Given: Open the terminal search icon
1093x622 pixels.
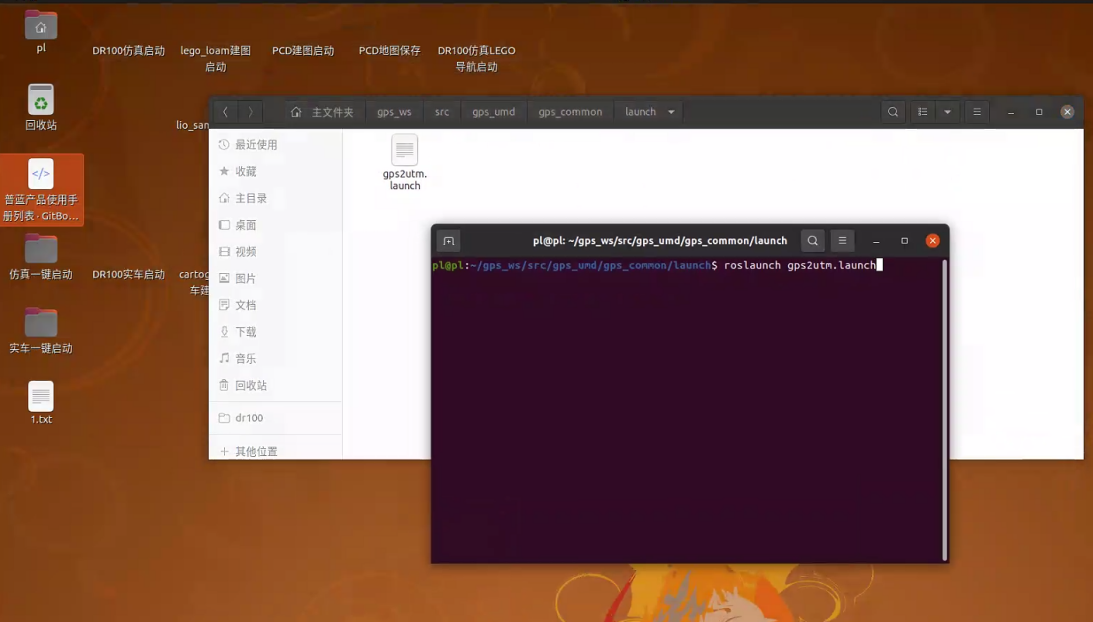Looking at the screenshot, I should tap(813, 241).
